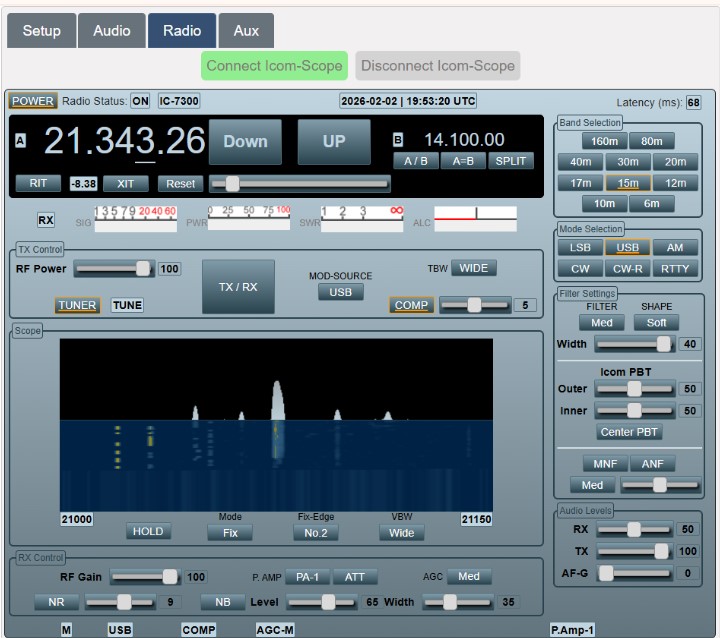Enable the COMP speech compressor

tap(410, 305)
